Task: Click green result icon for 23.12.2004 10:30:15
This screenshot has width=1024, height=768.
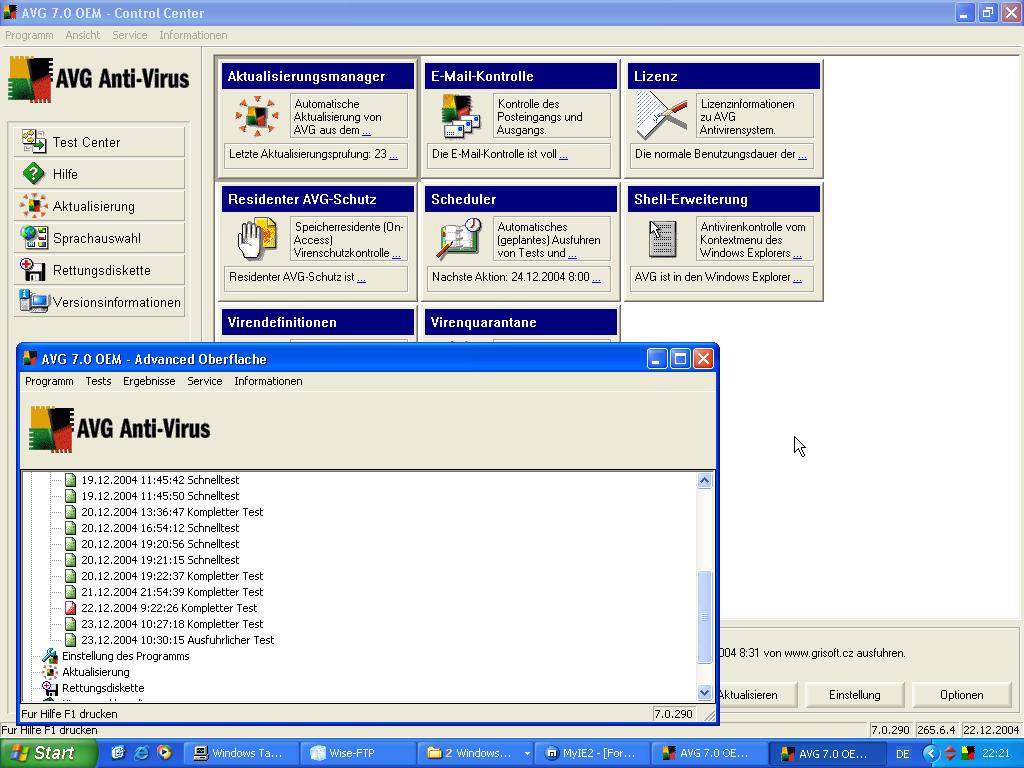Action: 71,640
